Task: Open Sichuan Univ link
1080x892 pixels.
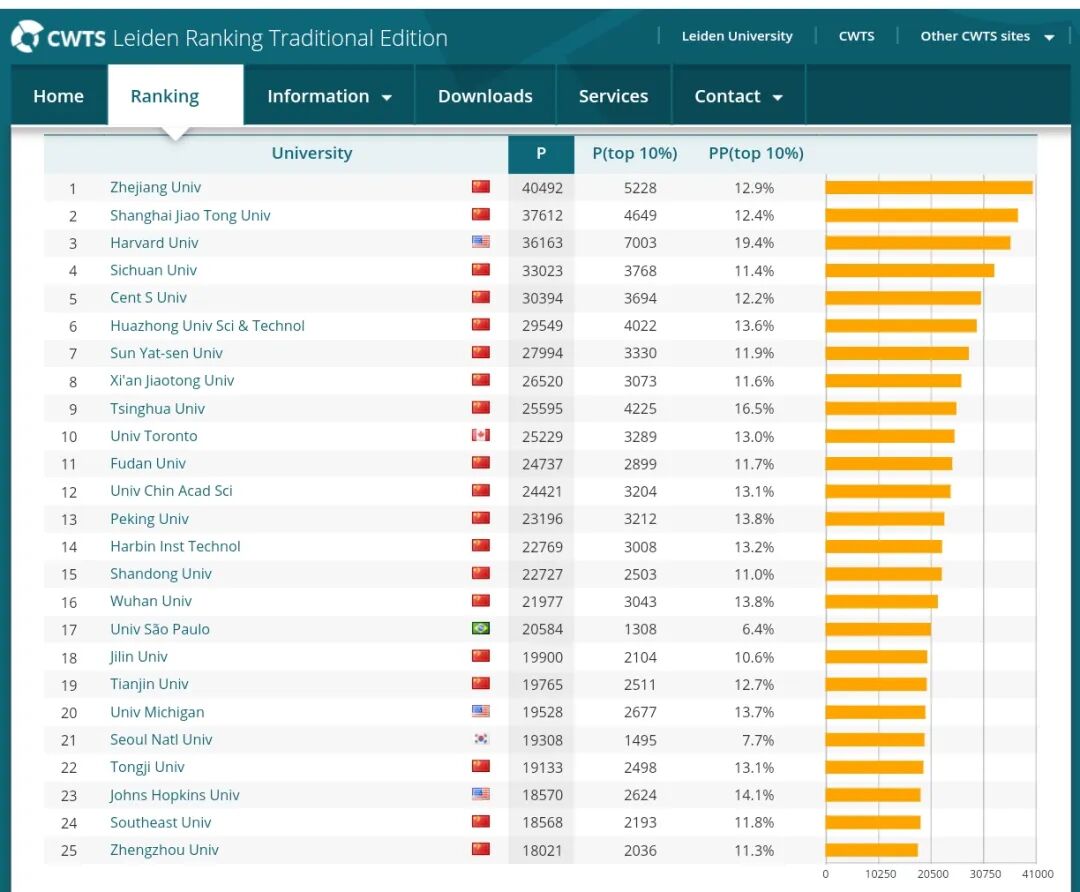Action: pyautogui.click(x=154, y=270)
